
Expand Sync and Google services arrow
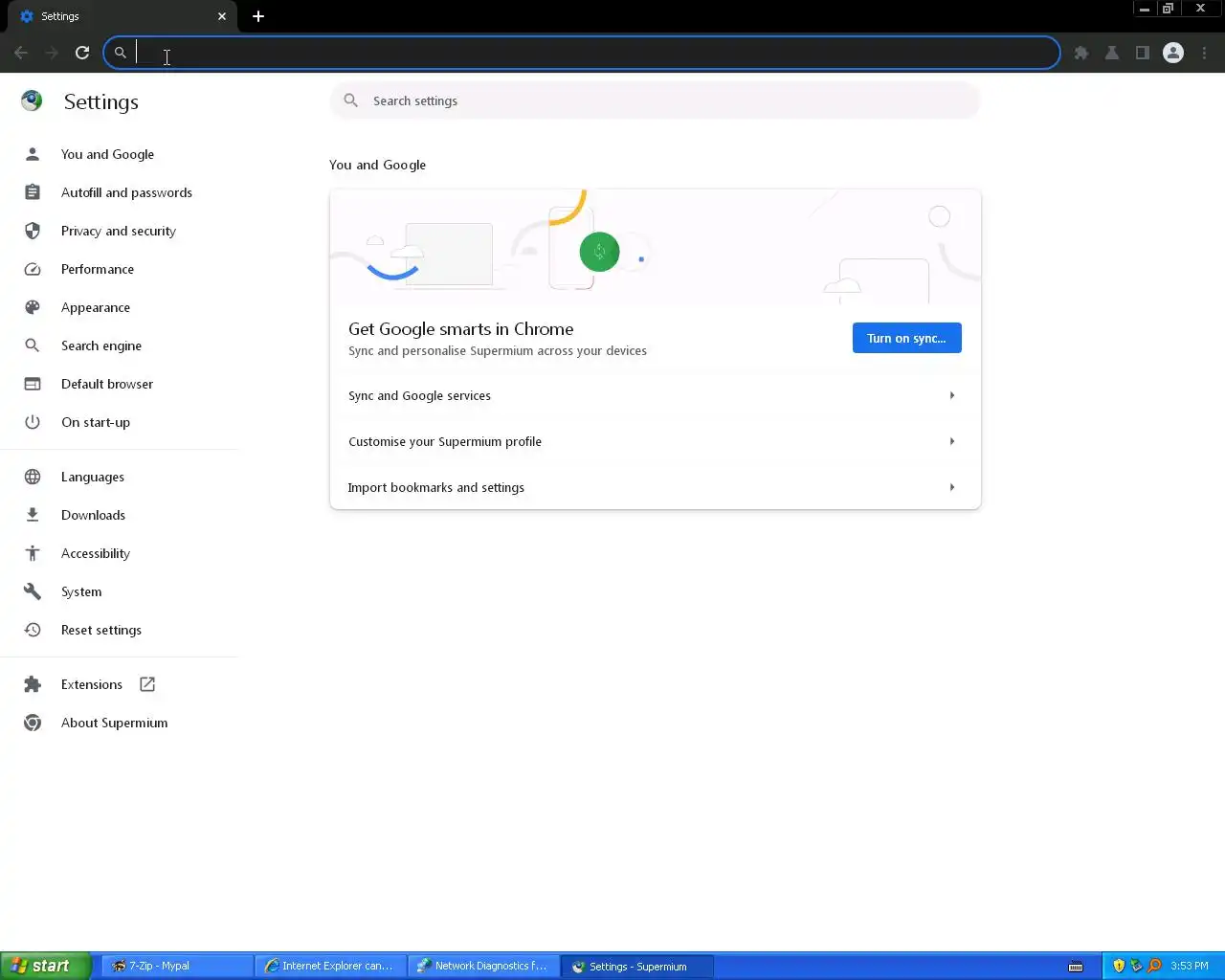(x=952, y=395)
